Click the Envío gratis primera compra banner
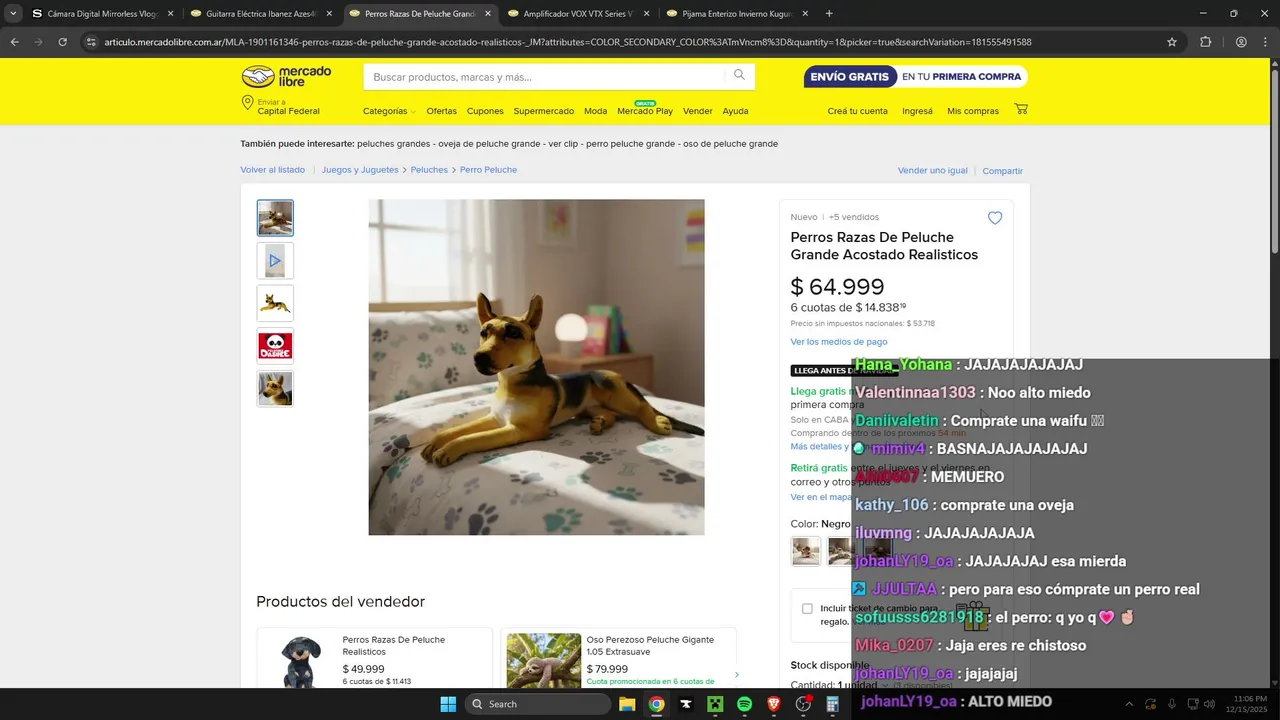The height and width of the screenshot is (720, 1280). (915, 77)
